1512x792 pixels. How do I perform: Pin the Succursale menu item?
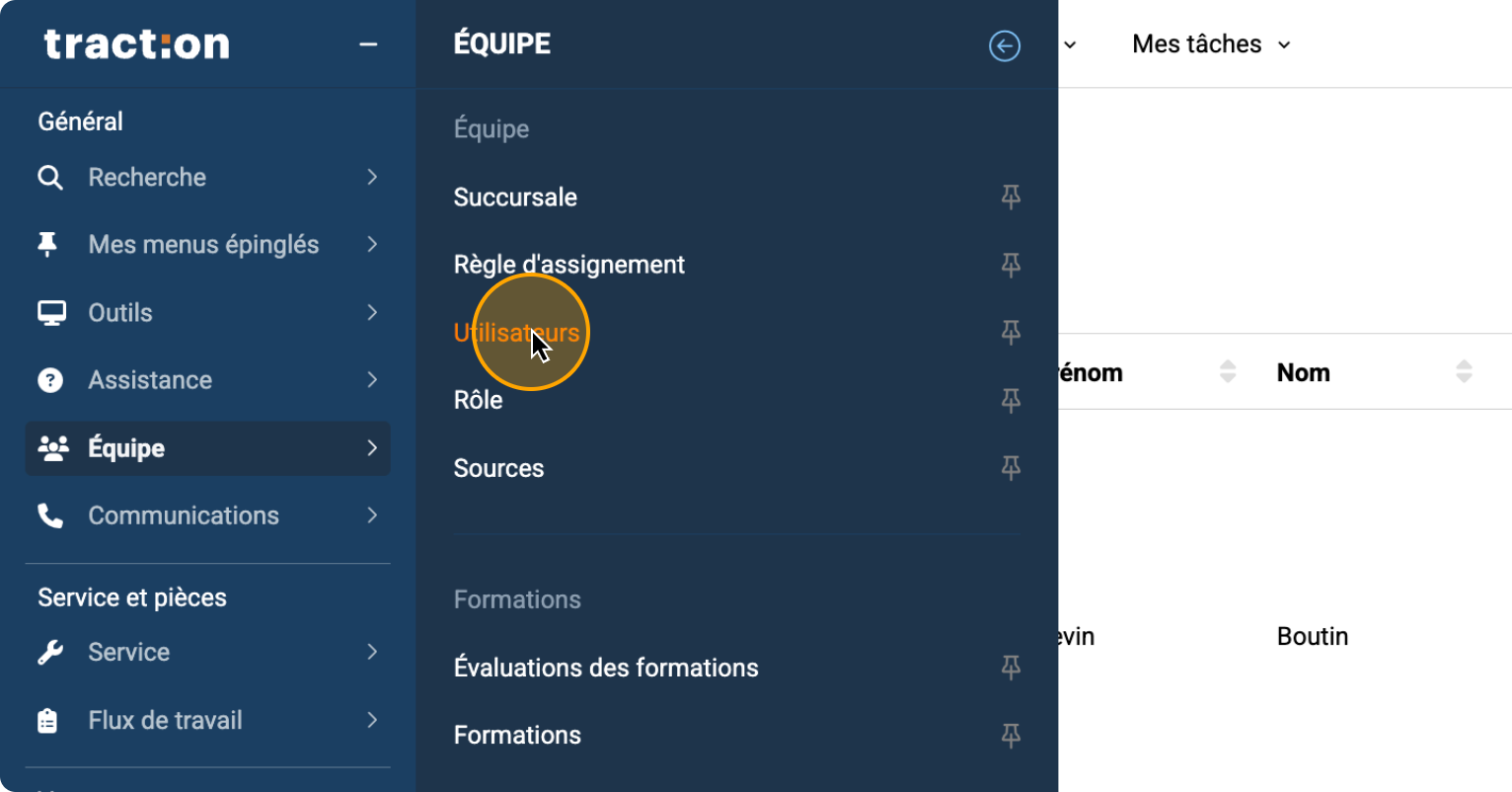(x=1010, y=197)
